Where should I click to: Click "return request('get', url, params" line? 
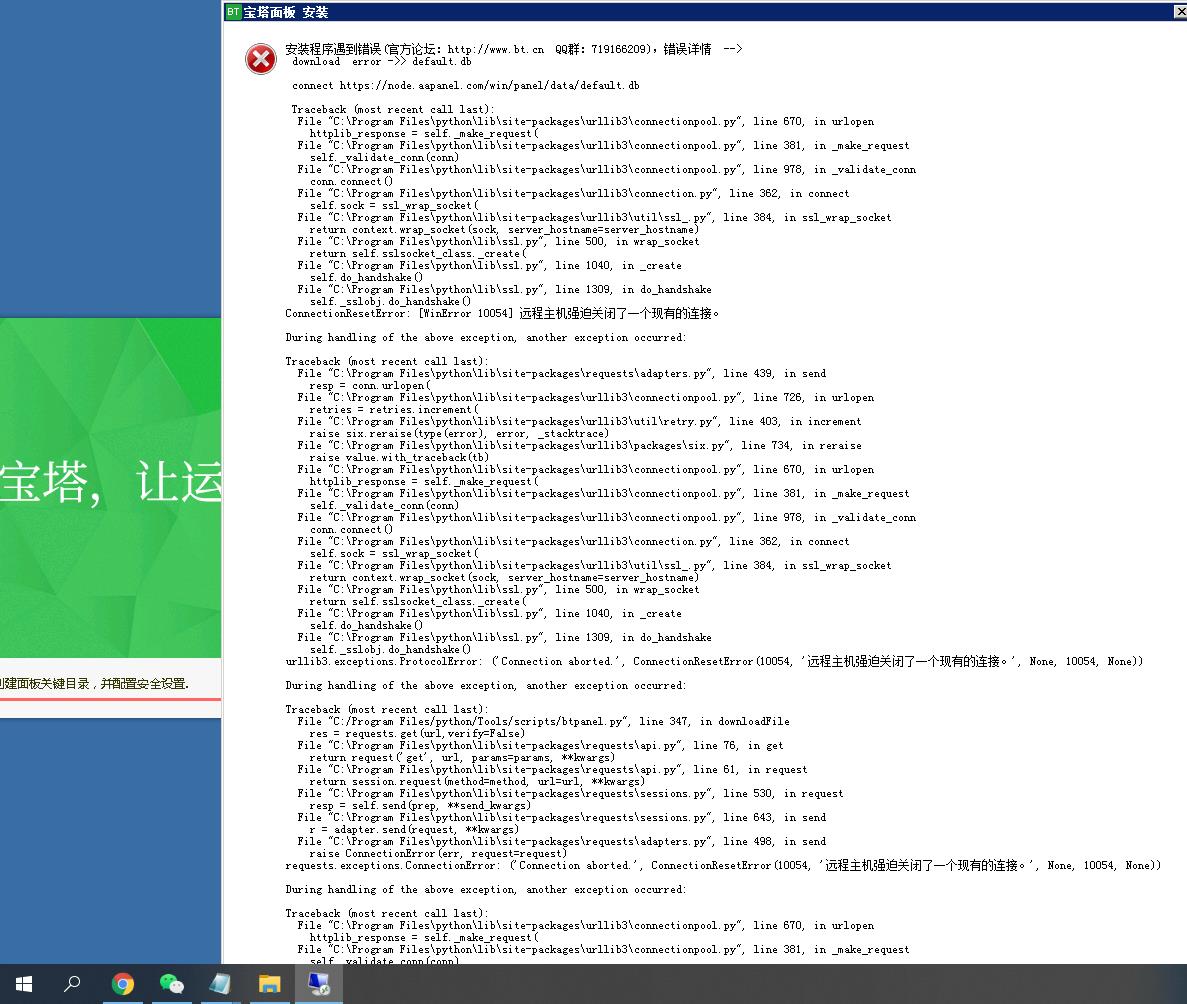coord(462,758)
